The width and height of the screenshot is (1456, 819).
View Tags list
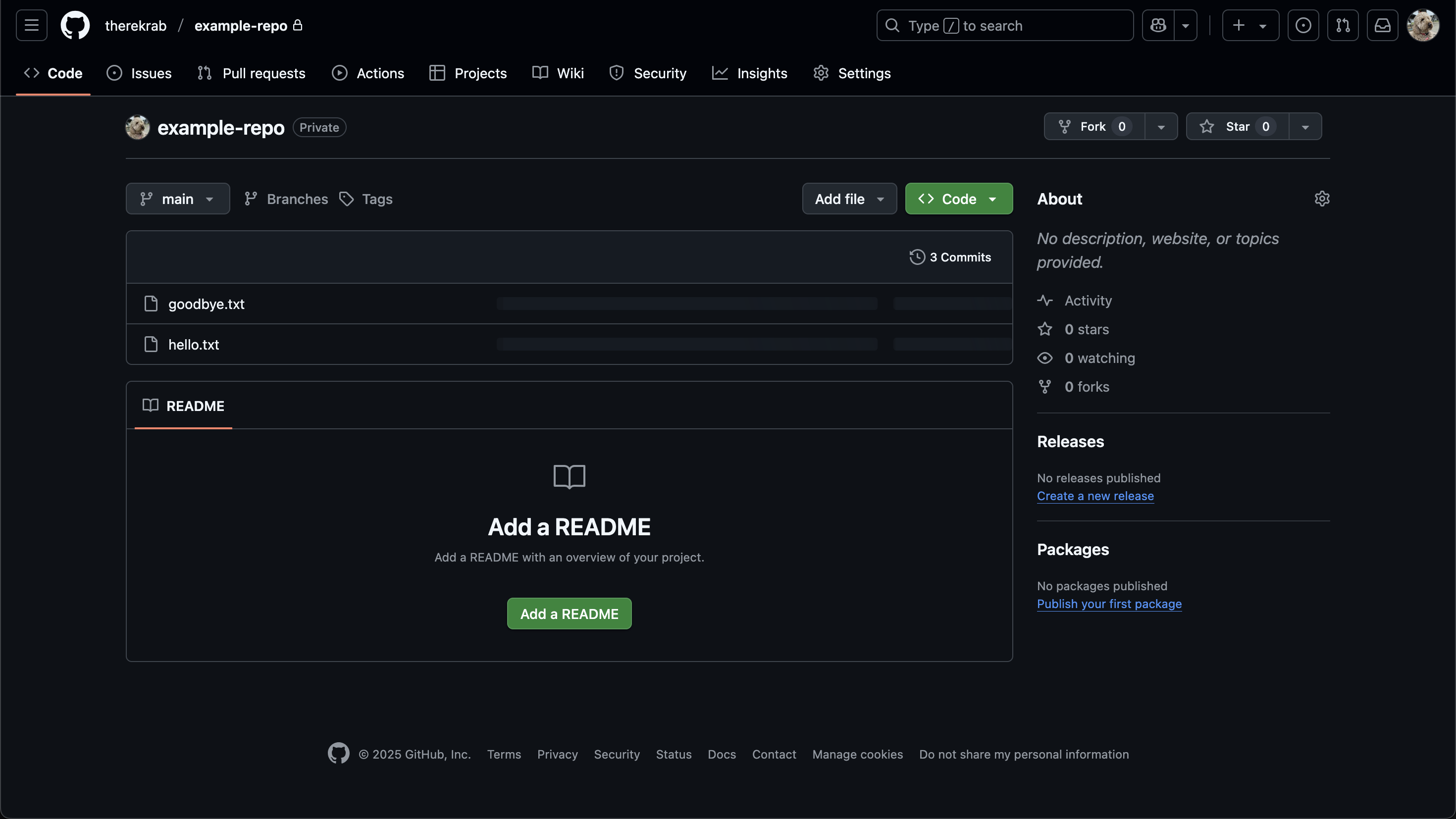point(366,199)
